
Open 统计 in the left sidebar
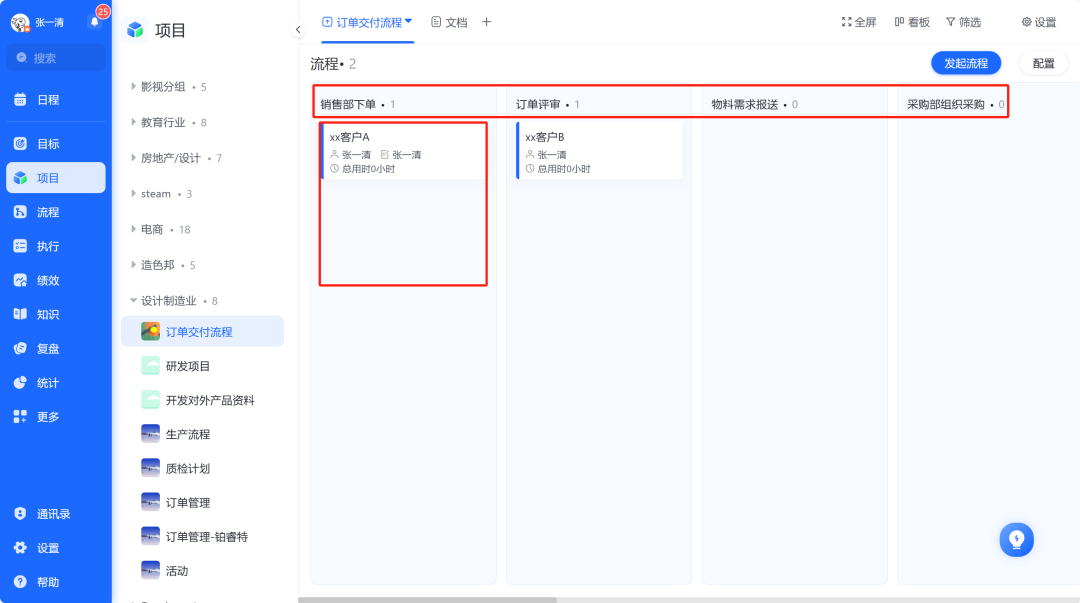(56, 382)
